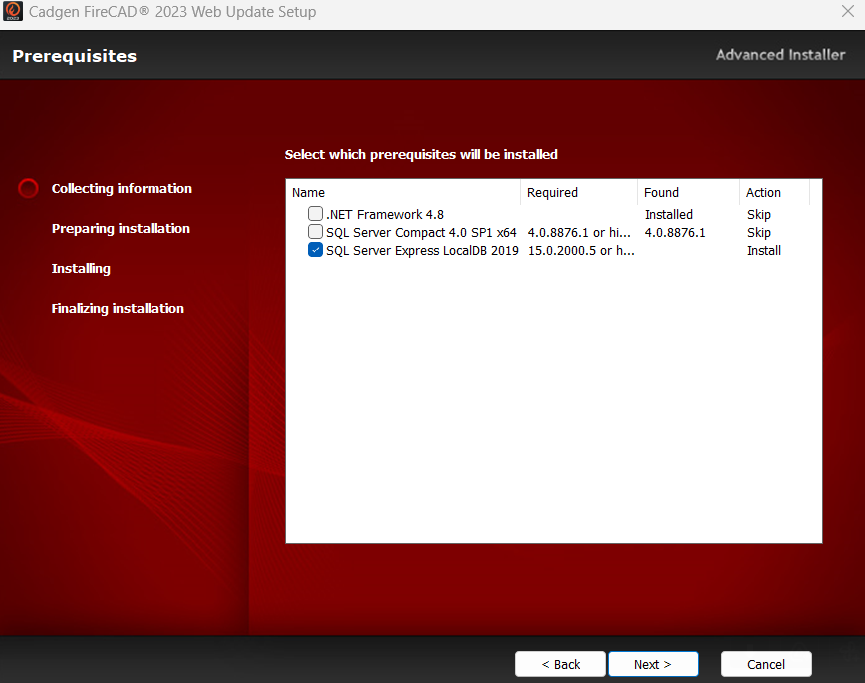Image resolution: width=865 pixels, height=683 pixels.
Task: Select SQL Server Express LocalDB 2019 text
Action: (422, 251)
